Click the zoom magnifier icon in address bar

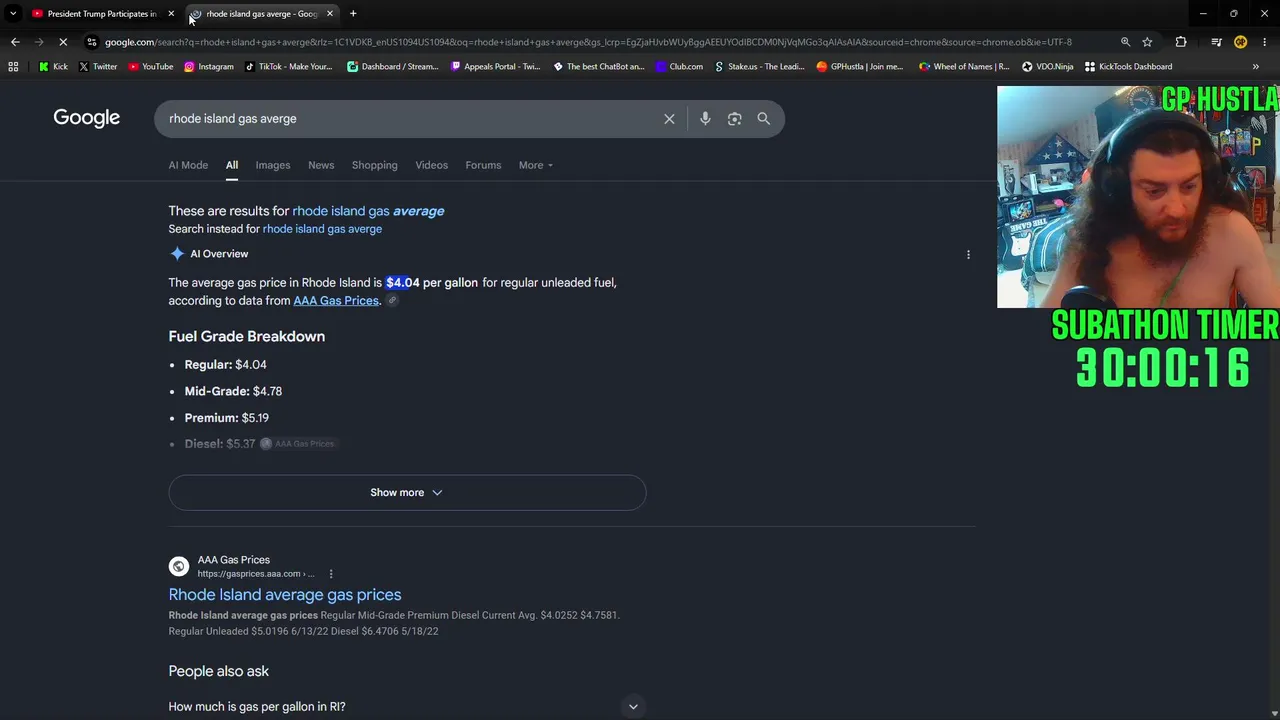tap(1125, 42)
